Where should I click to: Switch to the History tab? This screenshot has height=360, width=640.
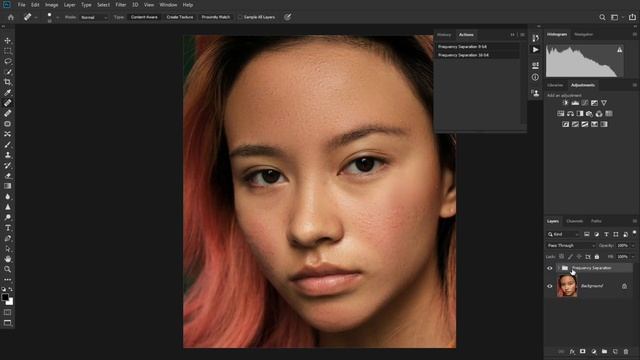coord(444,35)
